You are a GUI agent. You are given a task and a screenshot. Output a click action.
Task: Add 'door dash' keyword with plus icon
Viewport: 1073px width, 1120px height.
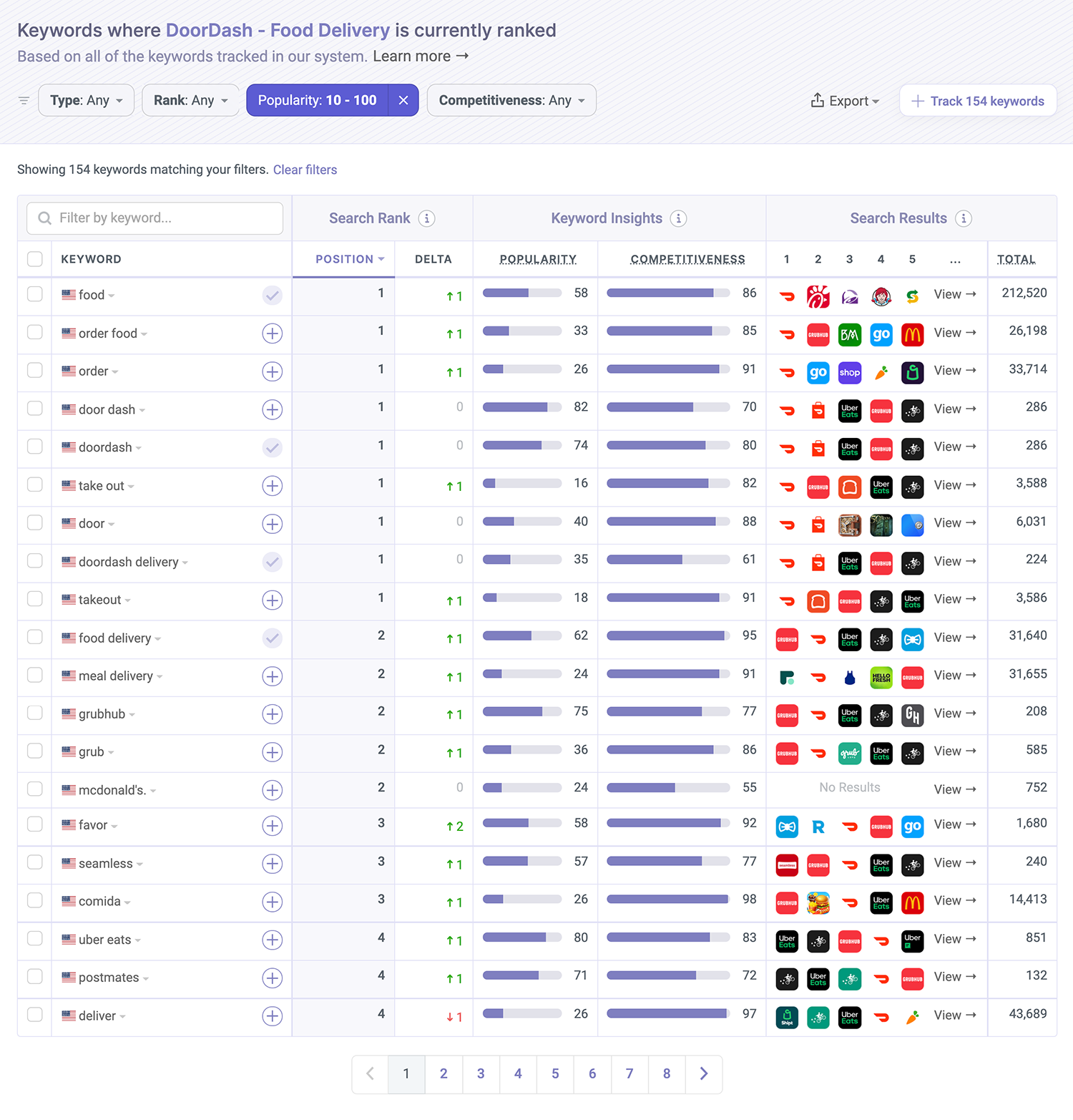pyautogui.click(x=272, y=409)
